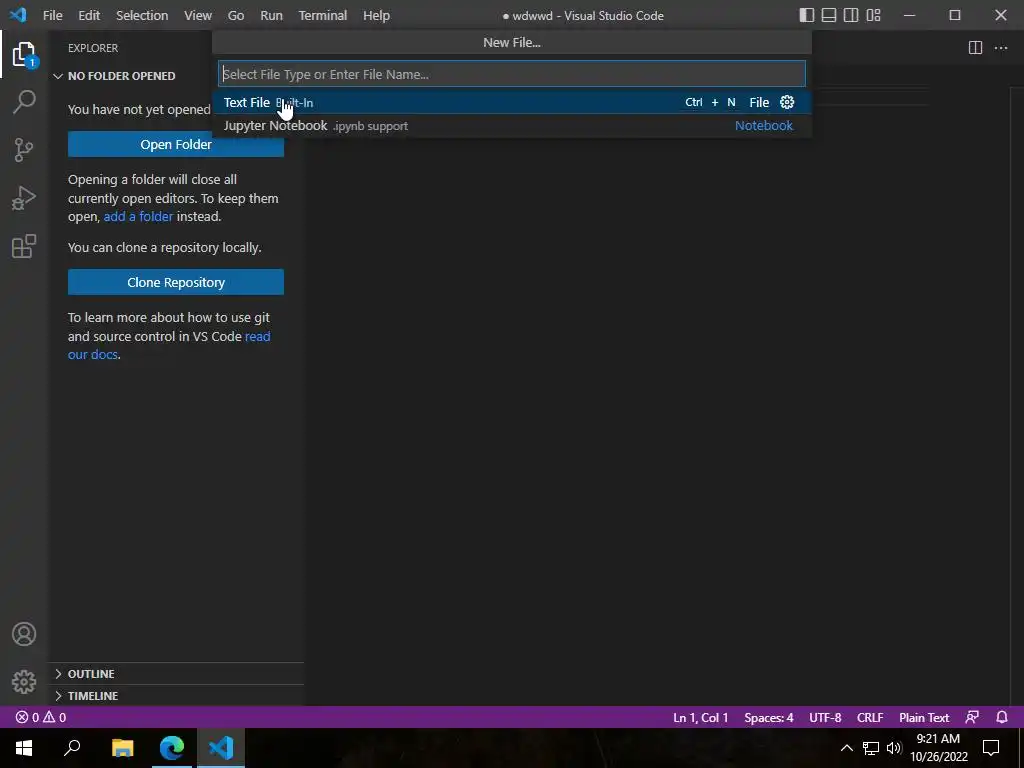
Task: Open the Help menu
Action: pyautogui.click(x=376, y=15)
